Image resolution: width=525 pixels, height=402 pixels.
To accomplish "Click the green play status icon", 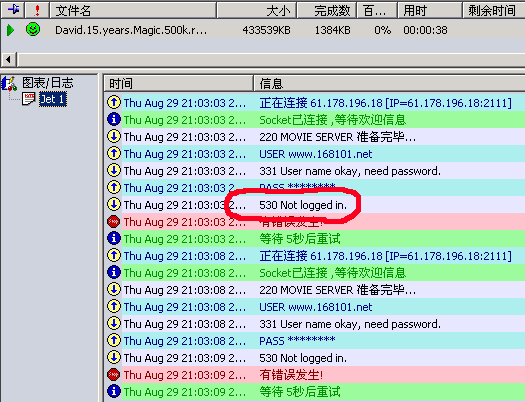I will pos(10,30).
